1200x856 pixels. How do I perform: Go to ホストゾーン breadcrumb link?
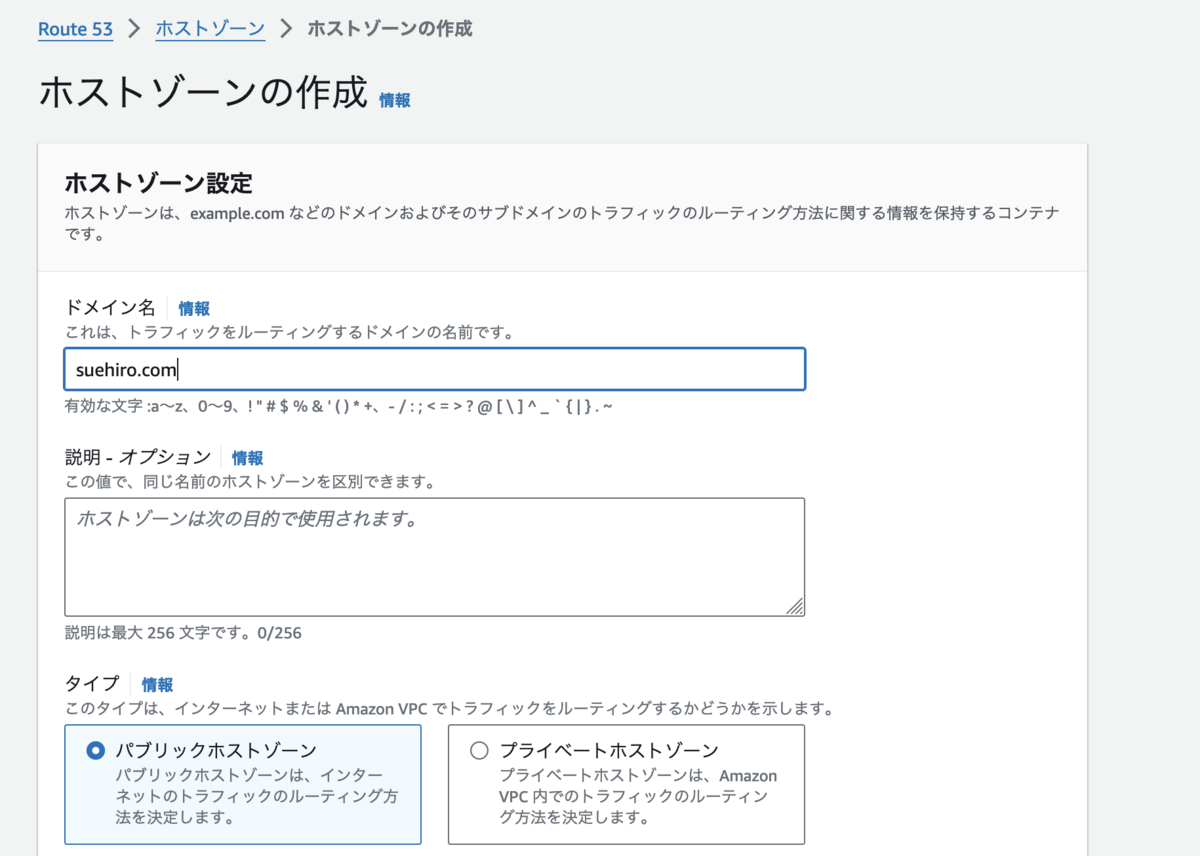click(x=210, y=29)
